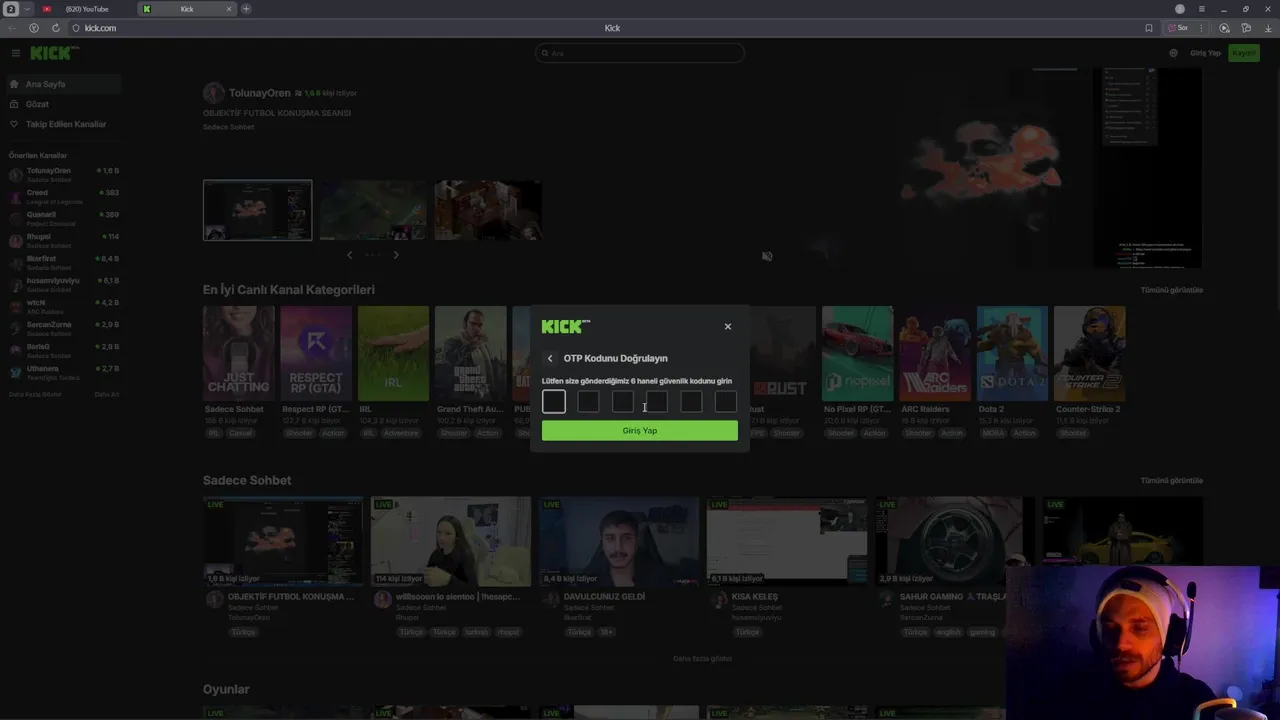Click the green Kaydol sign-up button
The height and width of the screenshot is (720, 1280).
1244,53
